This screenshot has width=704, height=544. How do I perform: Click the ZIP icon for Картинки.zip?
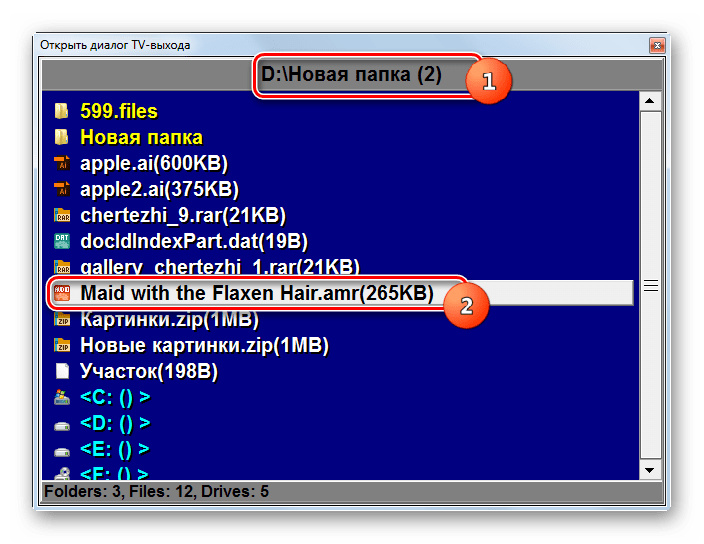click(62, 319)
